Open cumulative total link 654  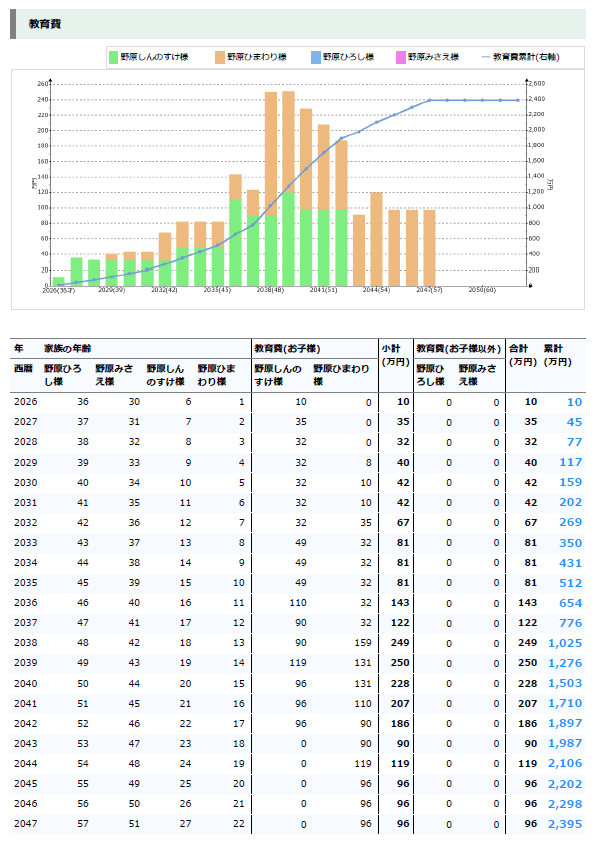pos(570,603)
